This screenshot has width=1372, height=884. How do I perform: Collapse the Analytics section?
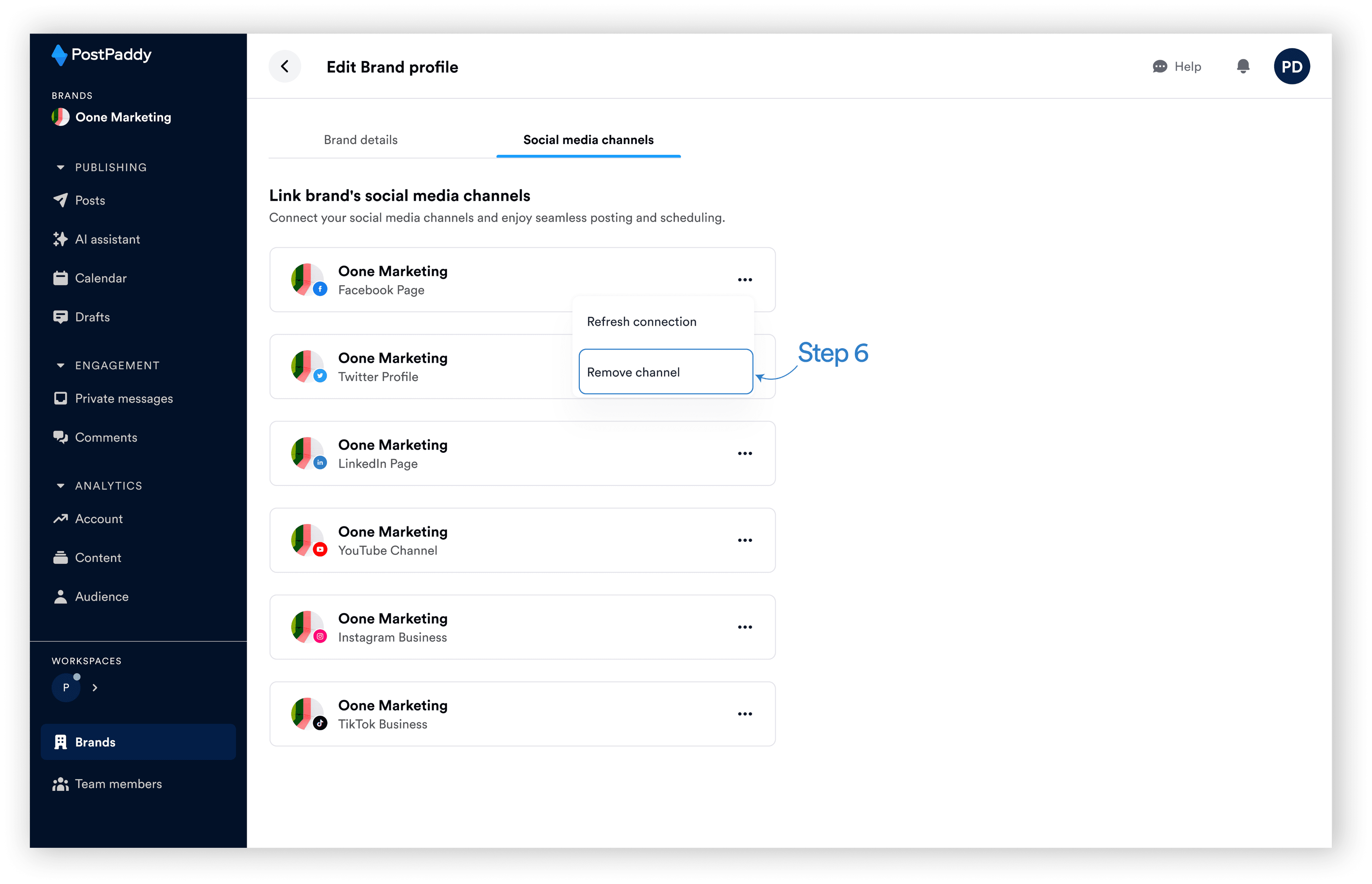coord(60,486)
